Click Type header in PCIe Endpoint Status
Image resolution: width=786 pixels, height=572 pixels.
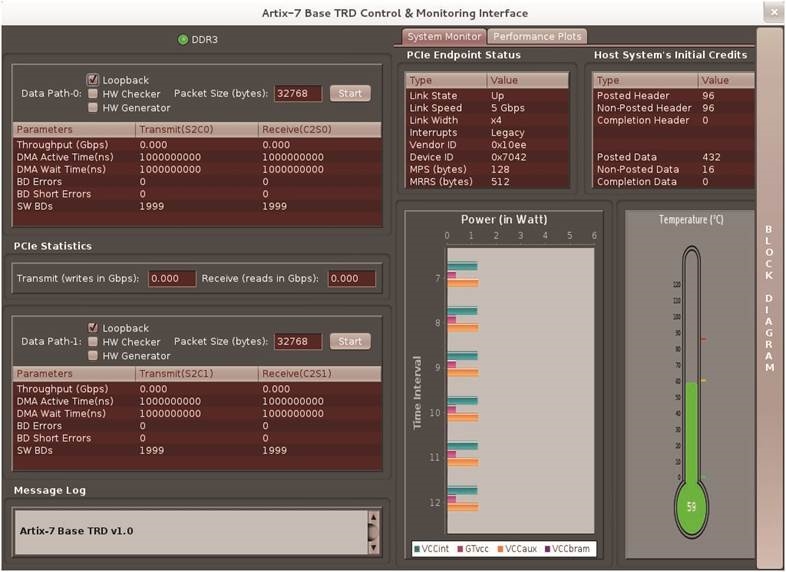coord(446,80)
